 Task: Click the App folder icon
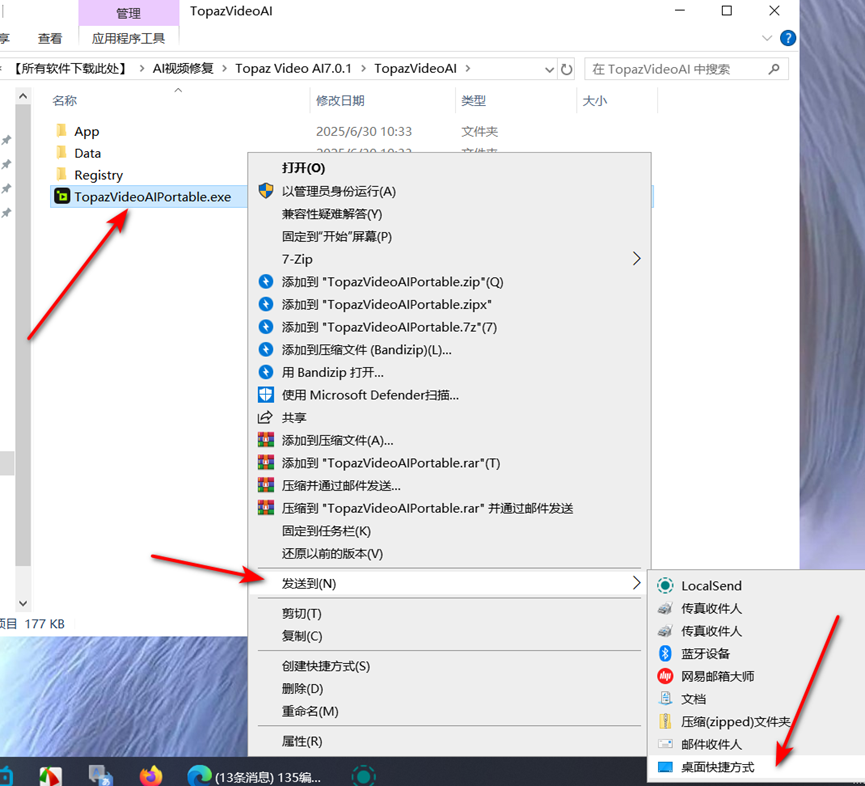pyautogui.click(x=62, y=131)
